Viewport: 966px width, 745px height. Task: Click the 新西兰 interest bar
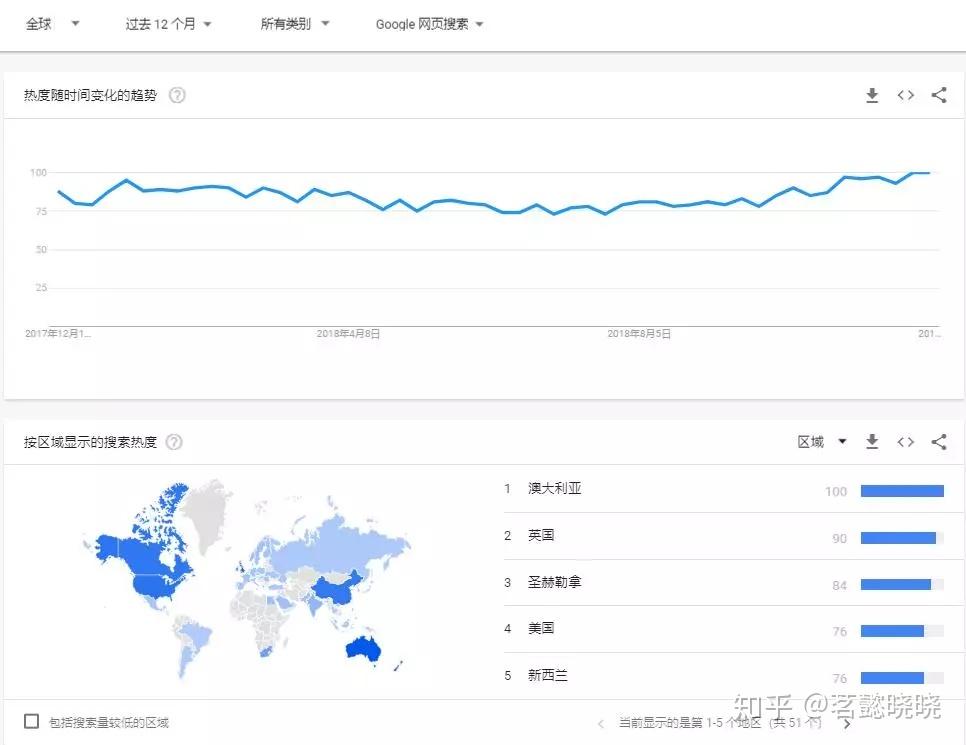[892, 677]
